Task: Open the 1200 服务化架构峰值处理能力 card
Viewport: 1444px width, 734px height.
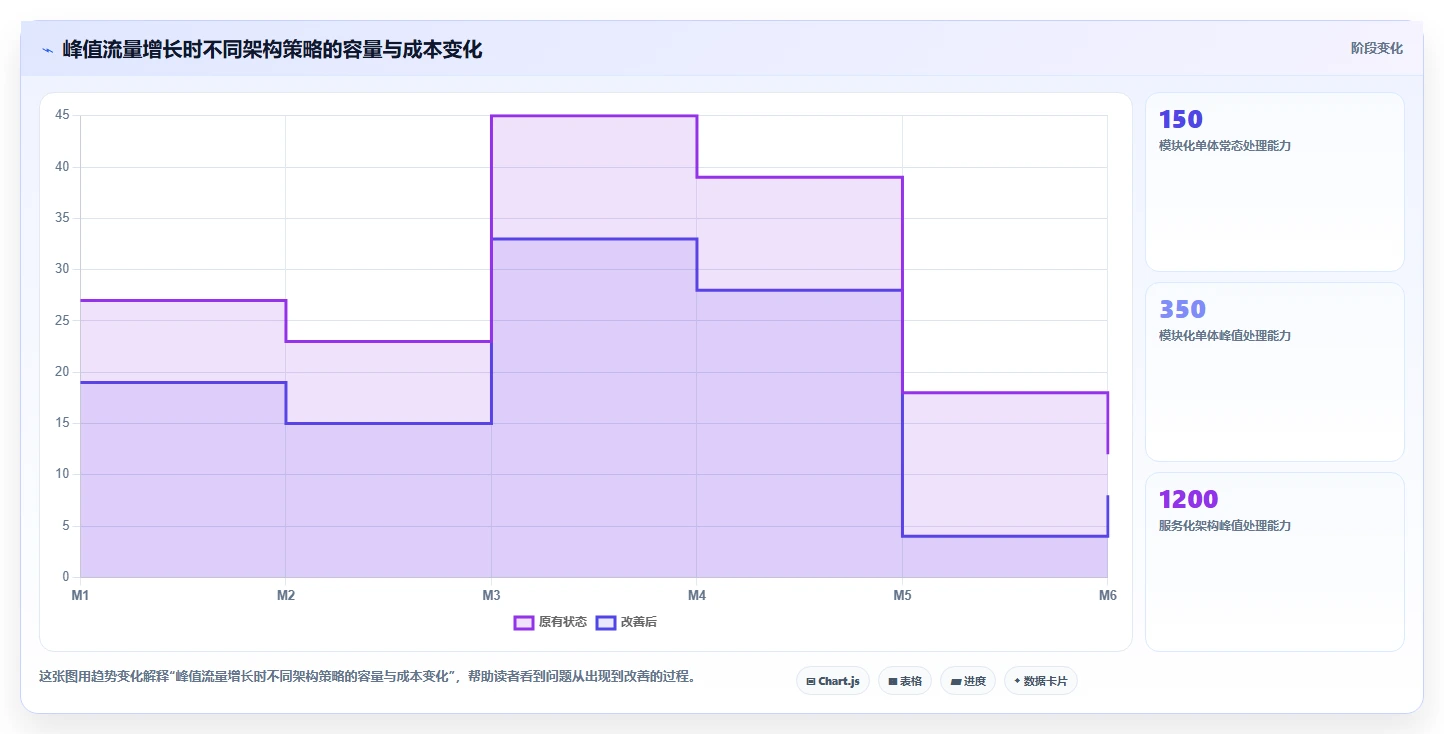Action: (x=1275, y=562)
